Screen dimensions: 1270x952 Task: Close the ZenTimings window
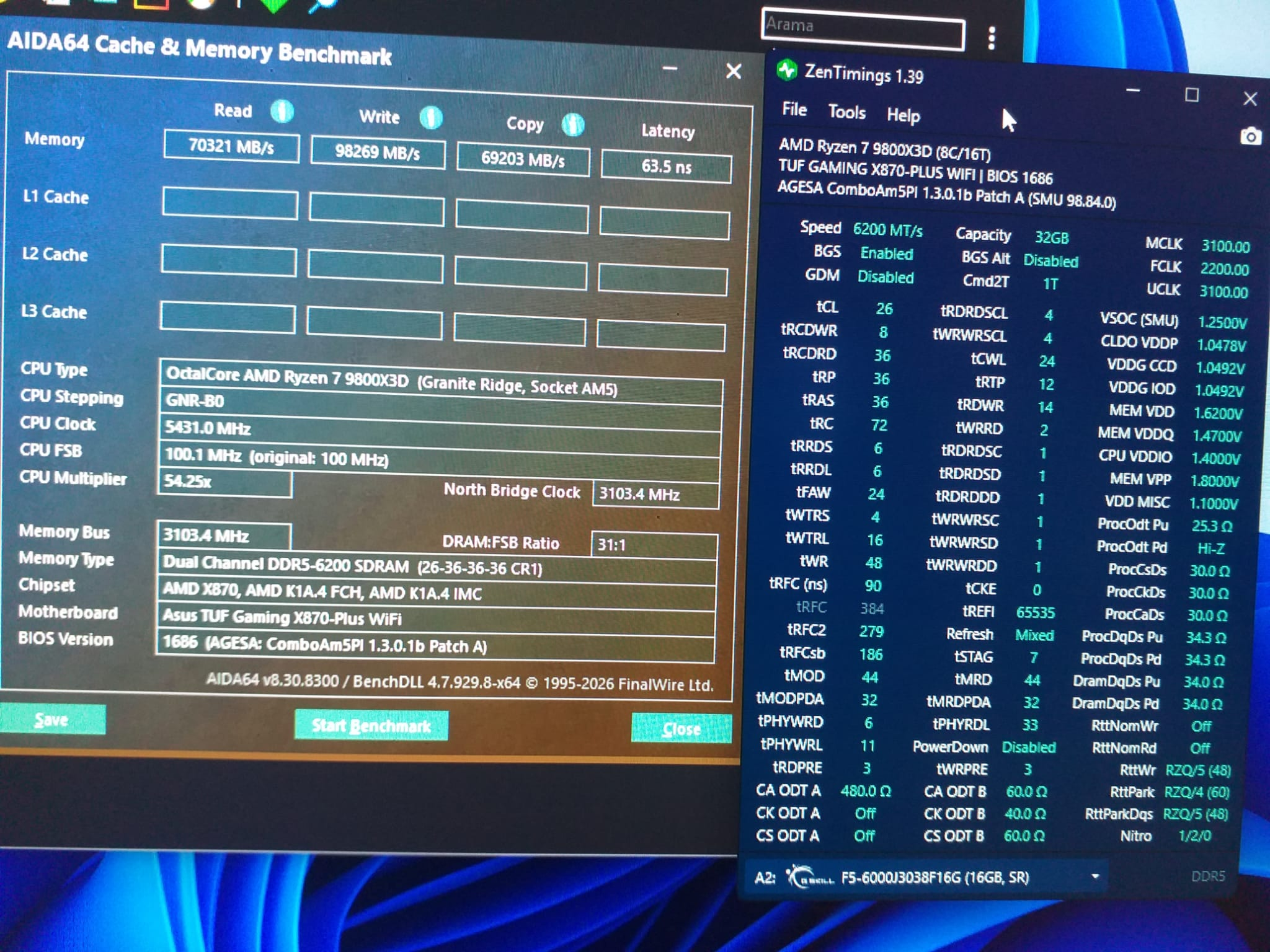[1250, 99]
